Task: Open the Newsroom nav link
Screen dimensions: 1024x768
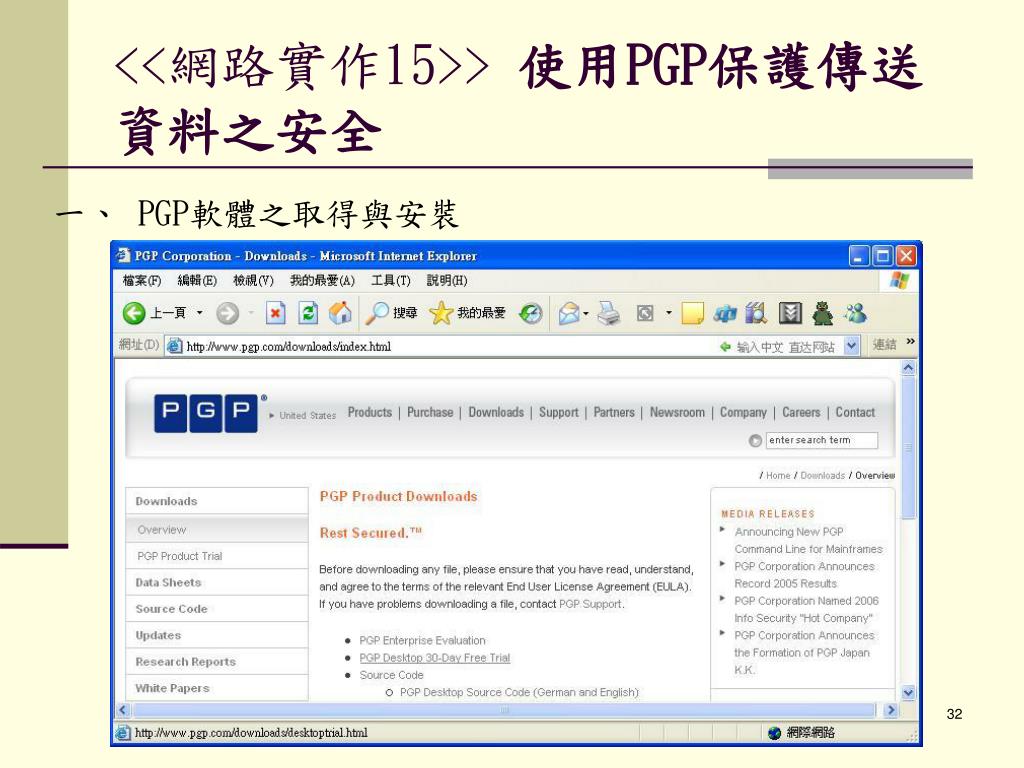Action: (677, 413)
